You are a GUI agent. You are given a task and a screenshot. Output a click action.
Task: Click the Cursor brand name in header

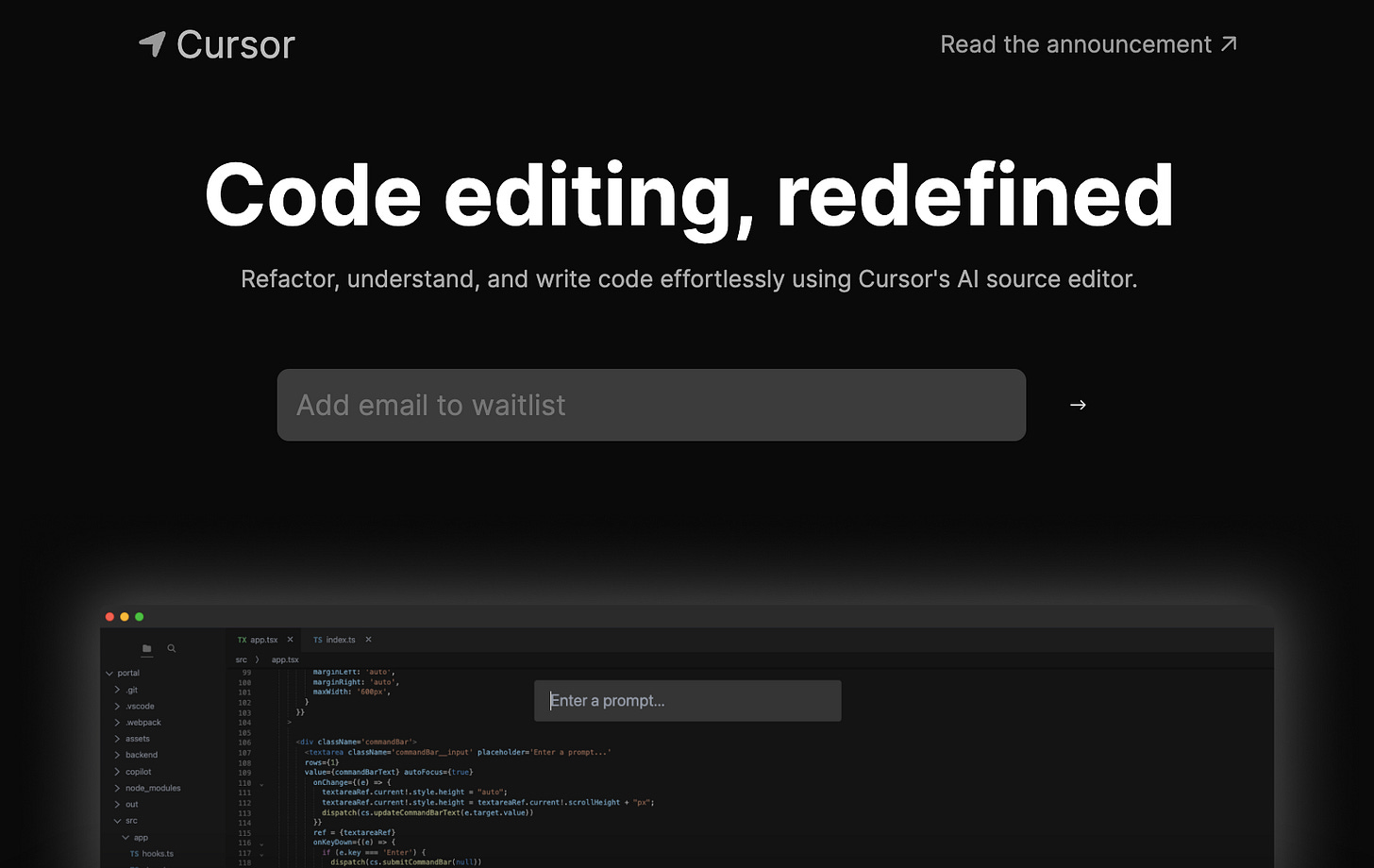click(x=235, y=44)
